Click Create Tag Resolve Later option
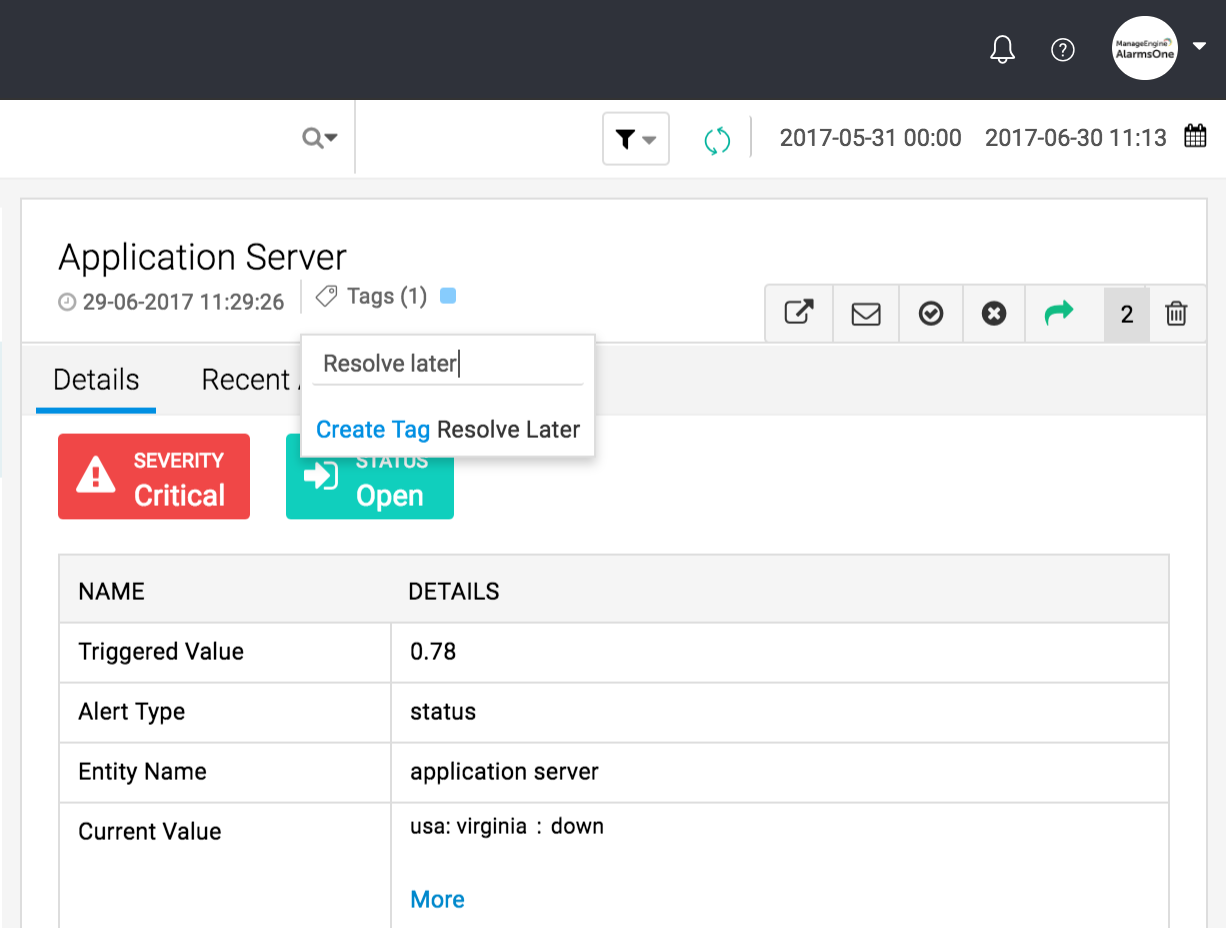 pos(448,430)
